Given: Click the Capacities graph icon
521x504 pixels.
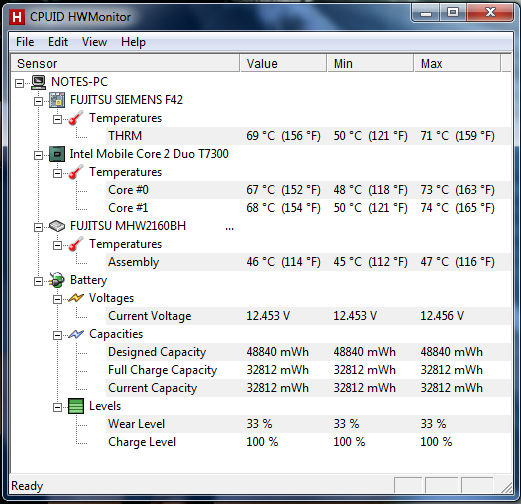Looking at the screenshot, I should 76,334.
